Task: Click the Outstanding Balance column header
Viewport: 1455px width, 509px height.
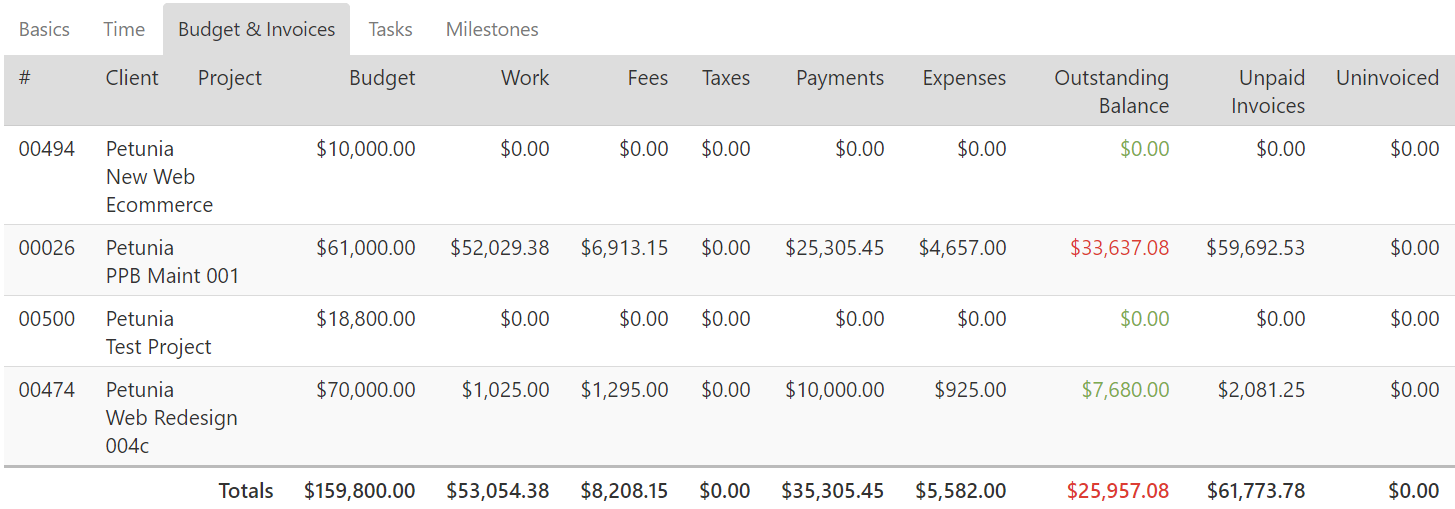Action: coord(1111,91)
